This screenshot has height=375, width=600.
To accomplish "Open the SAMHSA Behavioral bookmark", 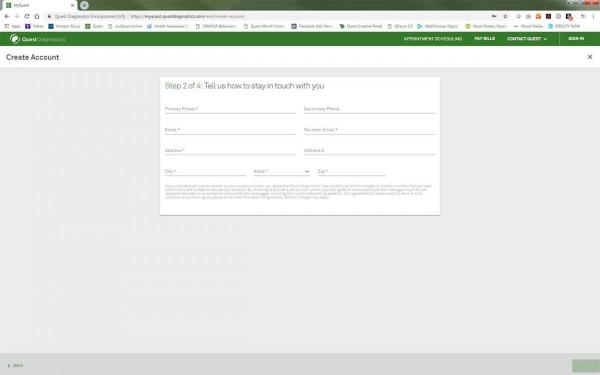I will click(x=216, y=26).
